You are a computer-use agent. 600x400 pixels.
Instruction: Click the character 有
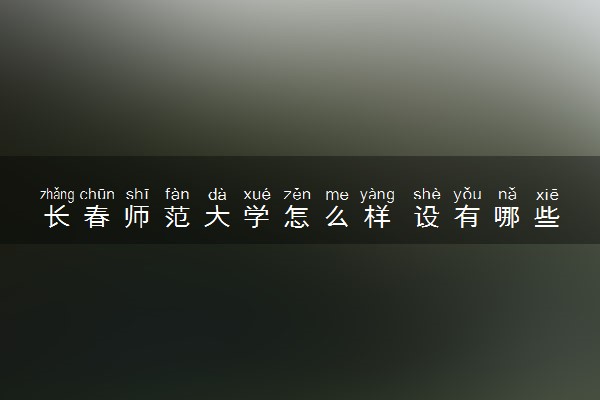(467, 217)
